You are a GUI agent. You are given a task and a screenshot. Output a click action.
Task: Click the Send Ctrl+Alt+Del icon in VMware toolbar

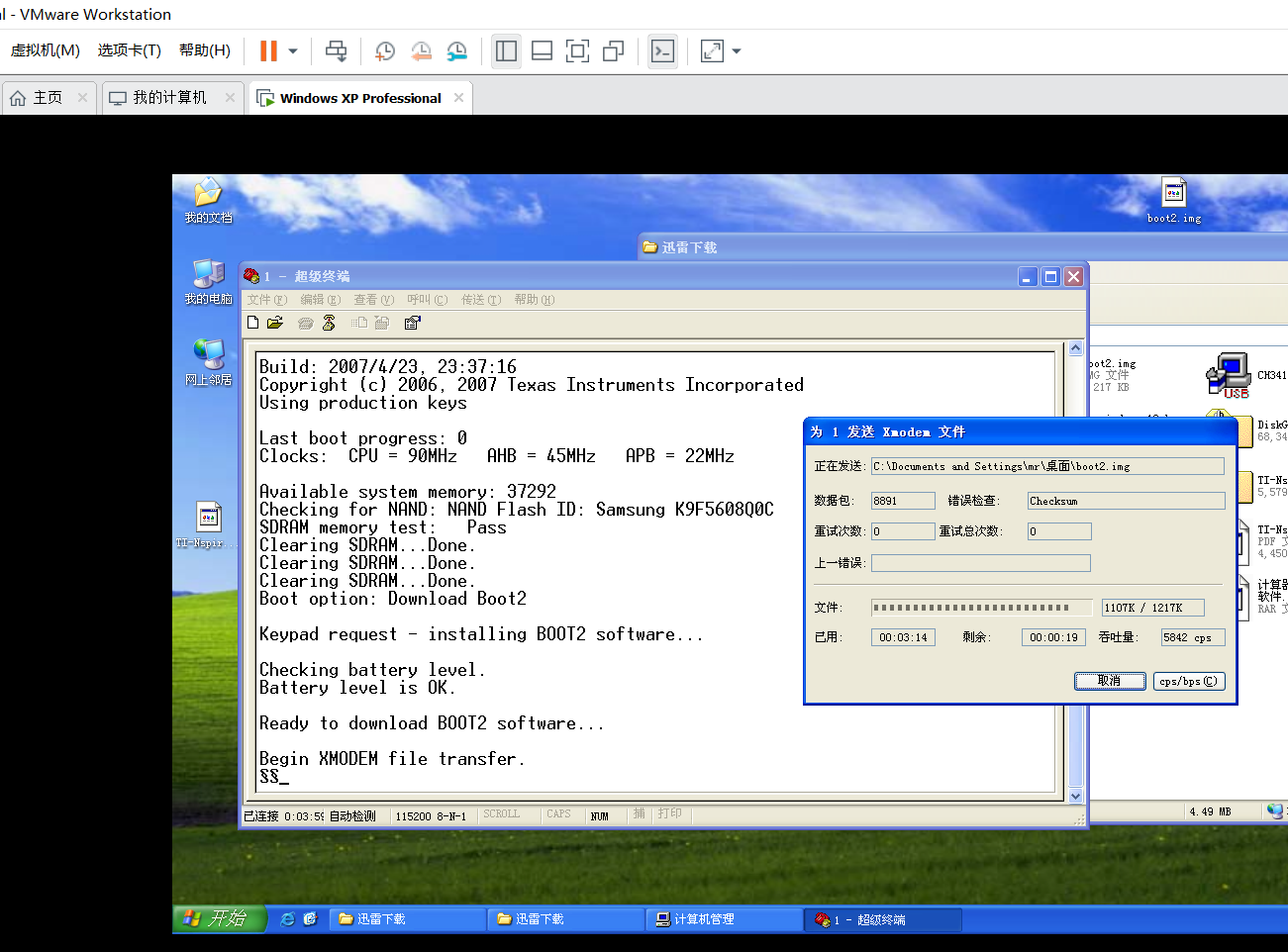[x=337, y=50]
